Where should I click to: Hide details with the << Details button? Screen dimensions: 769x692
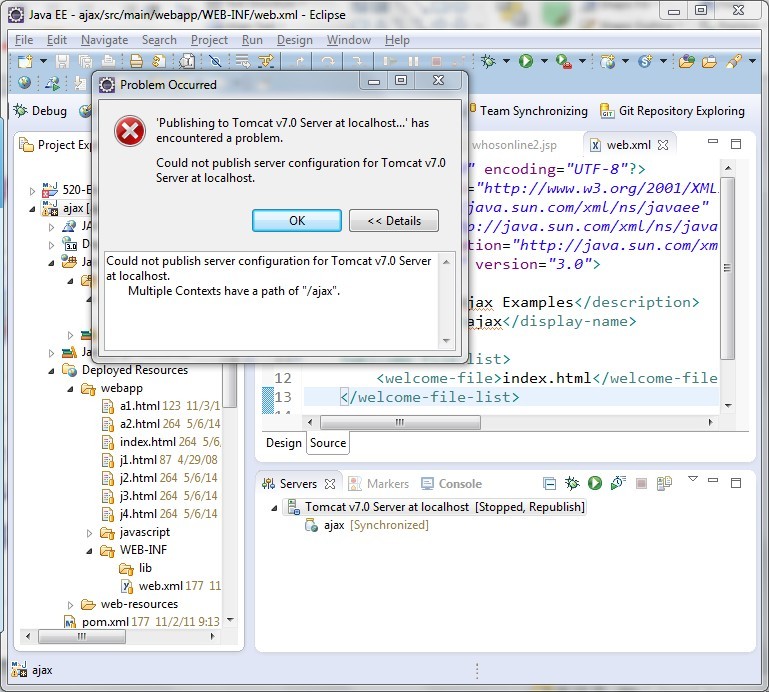click(393, 221)
